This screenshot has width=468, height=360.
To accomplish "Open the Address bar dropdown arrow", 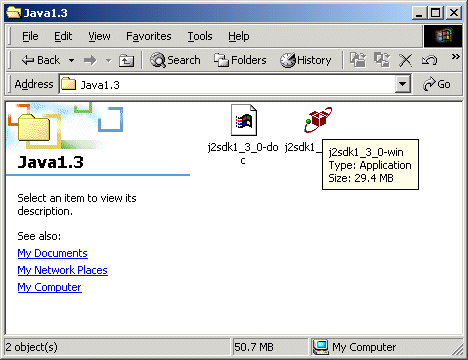I will coord(403,84).
